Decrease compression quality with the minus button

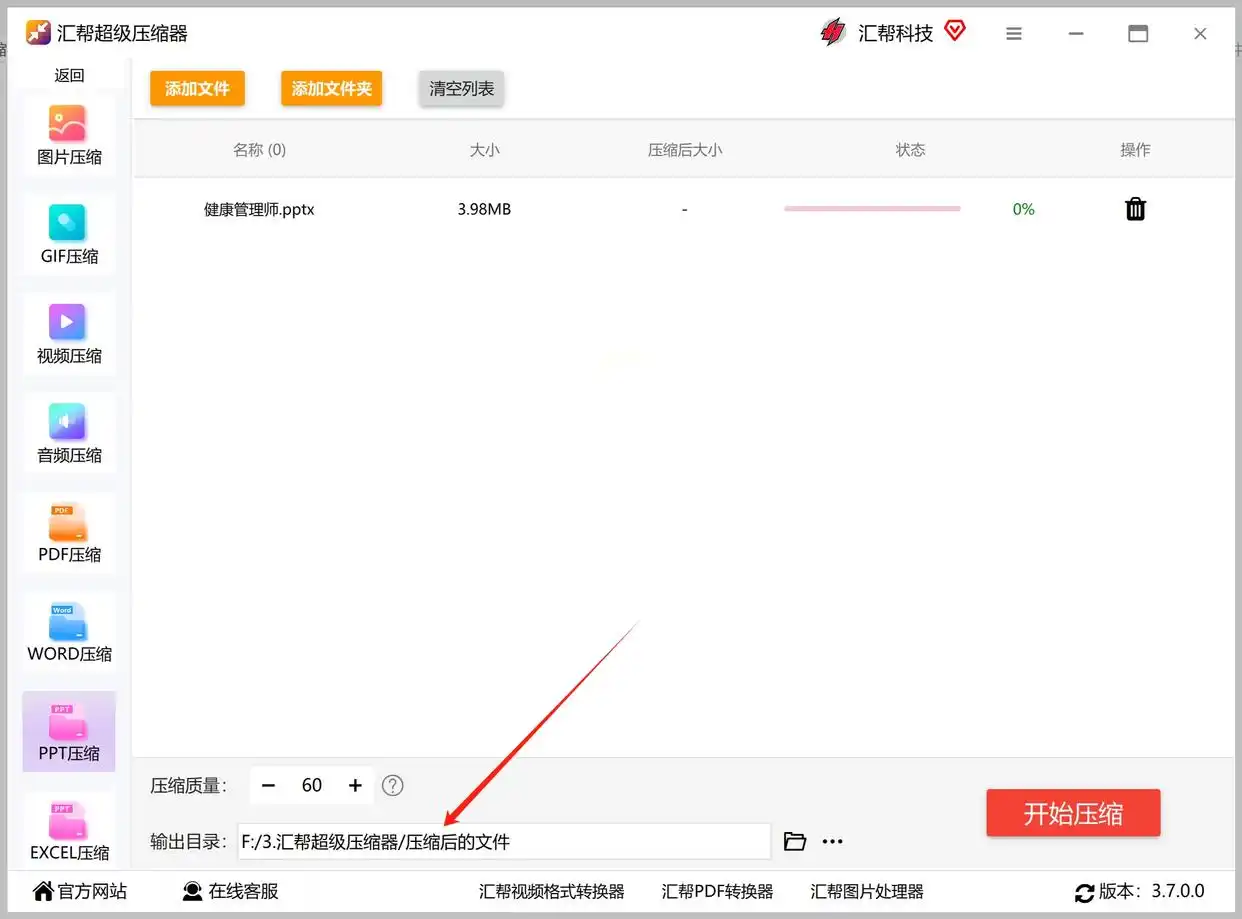pos(268,785)
